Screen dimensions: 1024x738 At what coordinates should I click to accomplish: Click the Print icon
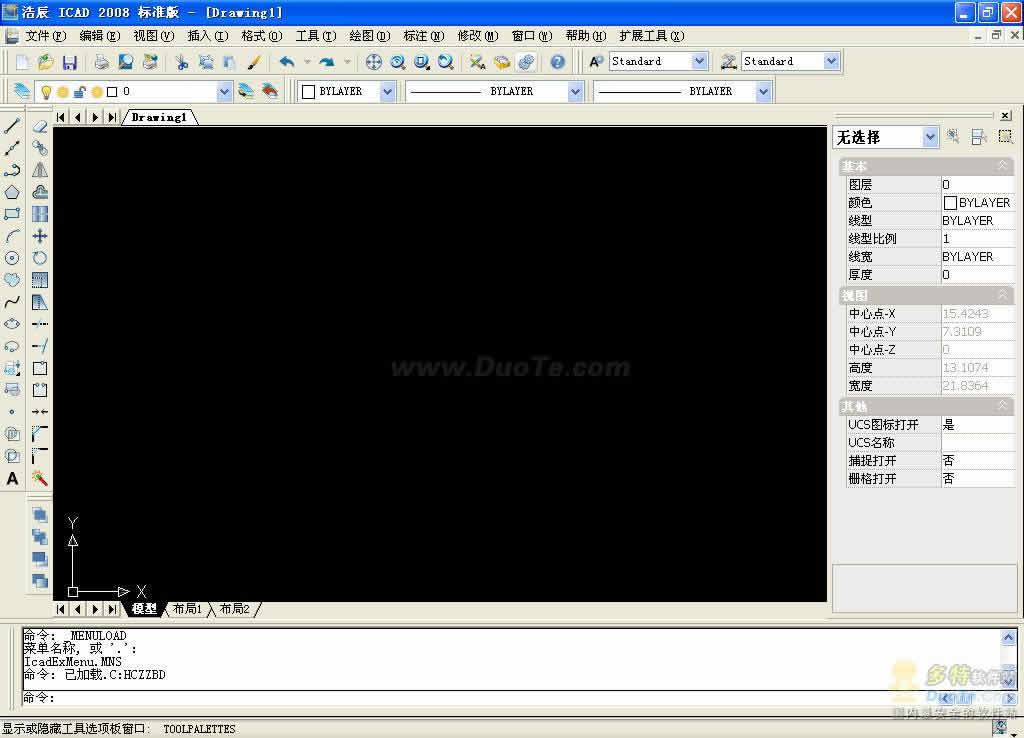[x=101, y=62]
